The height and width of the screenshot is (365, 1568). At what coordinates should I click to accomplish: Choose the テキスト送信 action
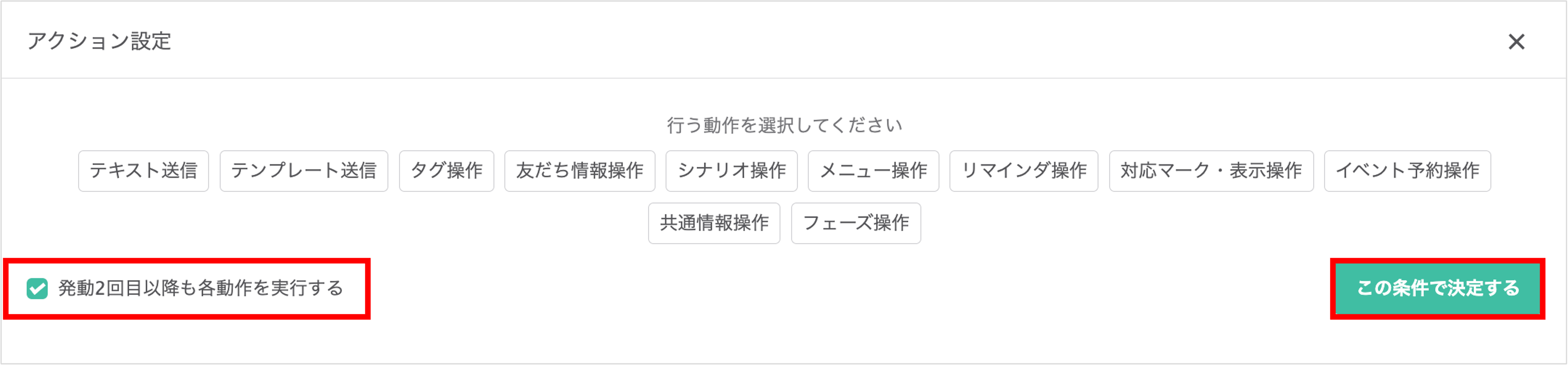[143, 171]
